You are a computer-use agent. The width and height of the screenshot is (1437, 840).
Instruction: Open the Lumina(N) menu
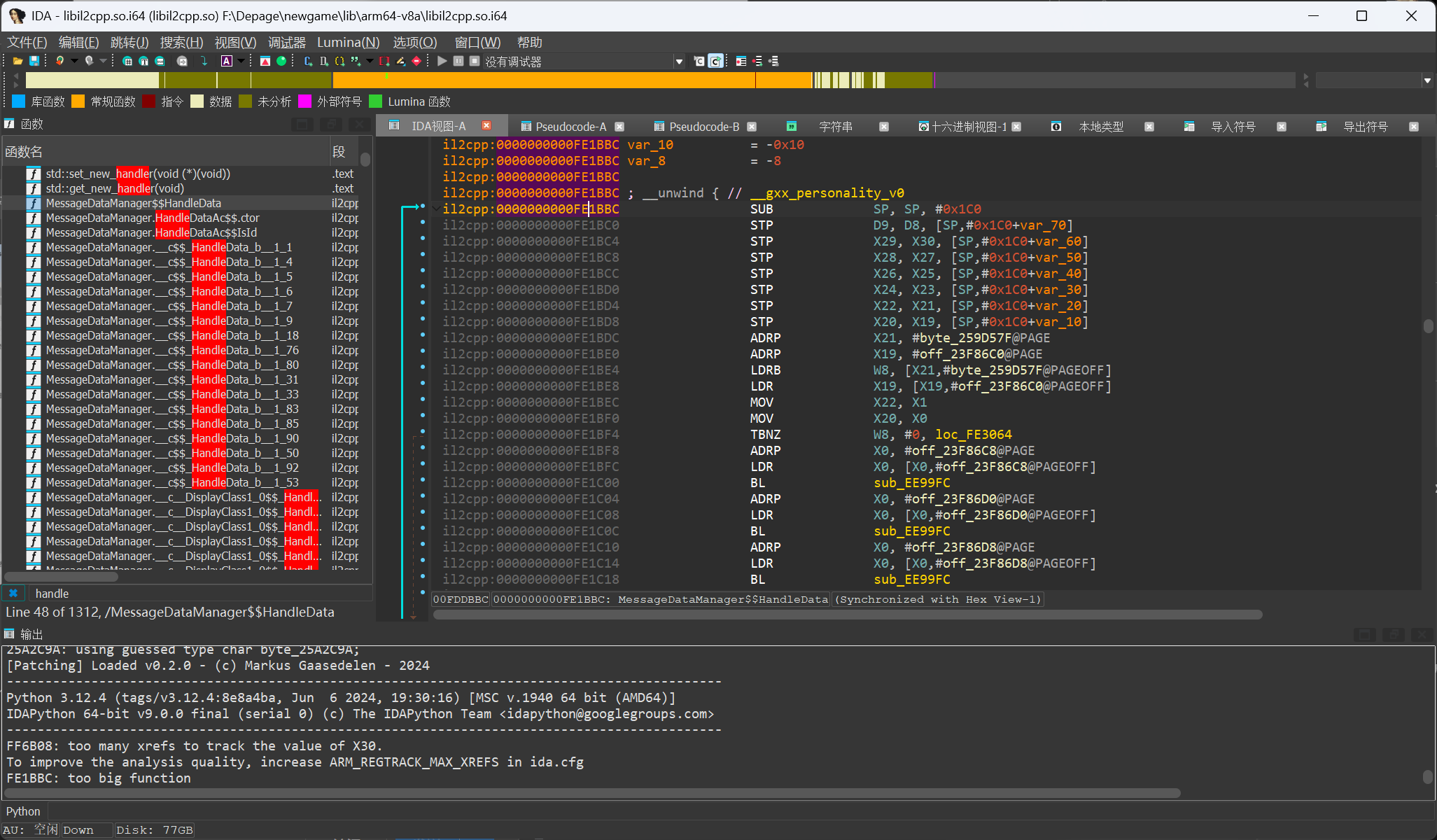point(348,43)
